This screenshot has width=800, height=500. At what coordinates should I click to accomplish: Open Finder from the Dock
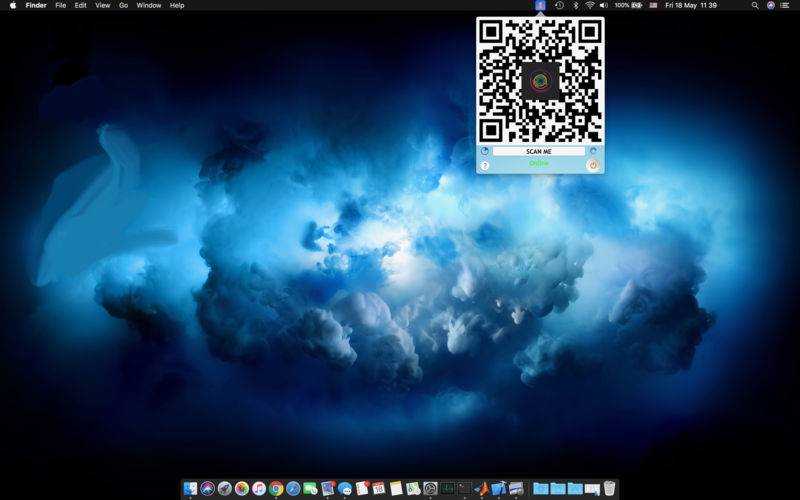[x=190, y=488]
